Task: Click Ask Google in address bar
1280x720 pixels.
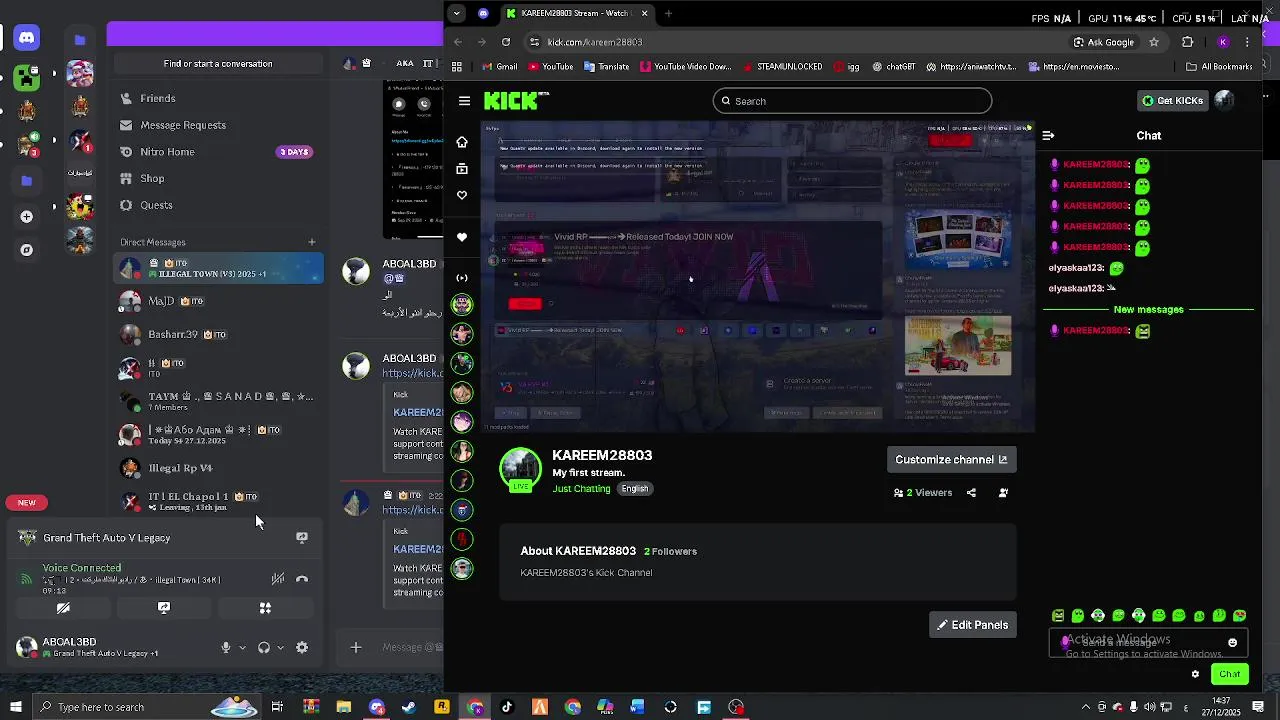Action: [x=1104, y=42]
